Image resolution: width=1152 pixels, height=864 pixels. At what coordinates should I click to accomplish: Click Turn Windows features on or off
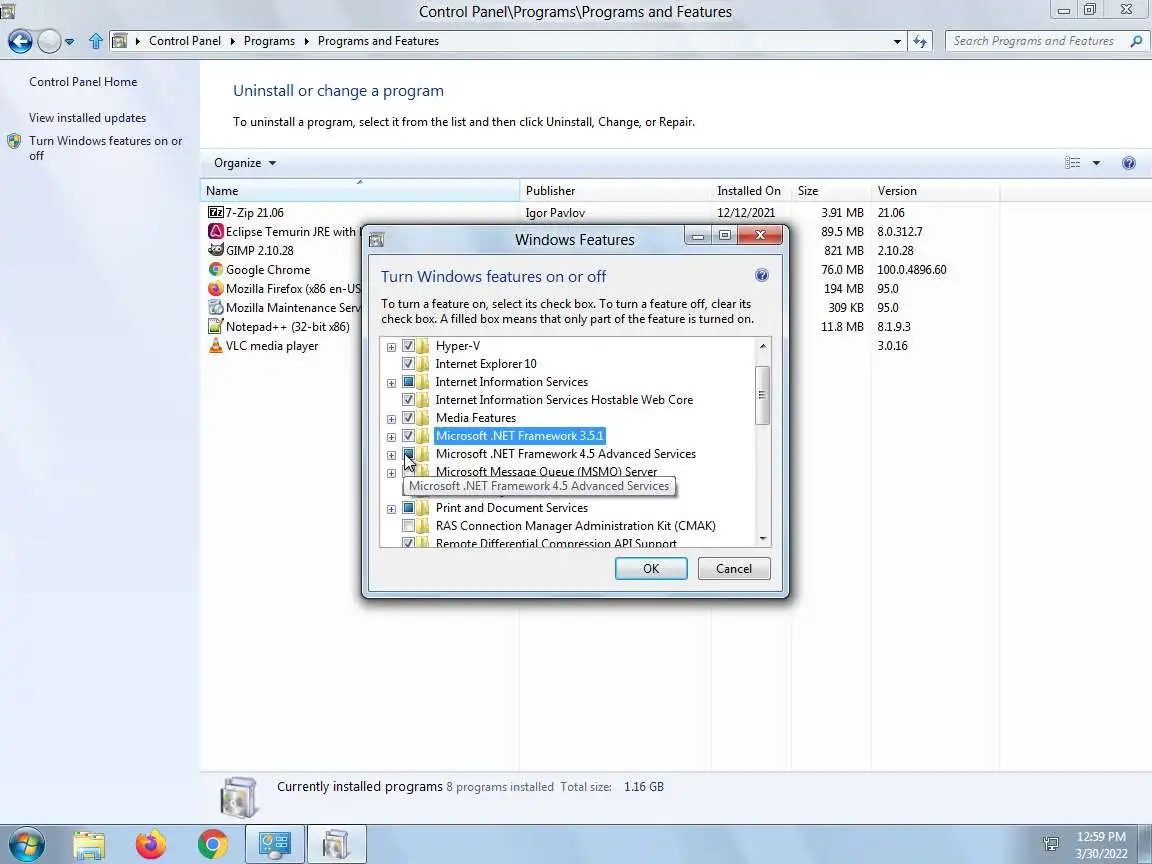[106, 148]
